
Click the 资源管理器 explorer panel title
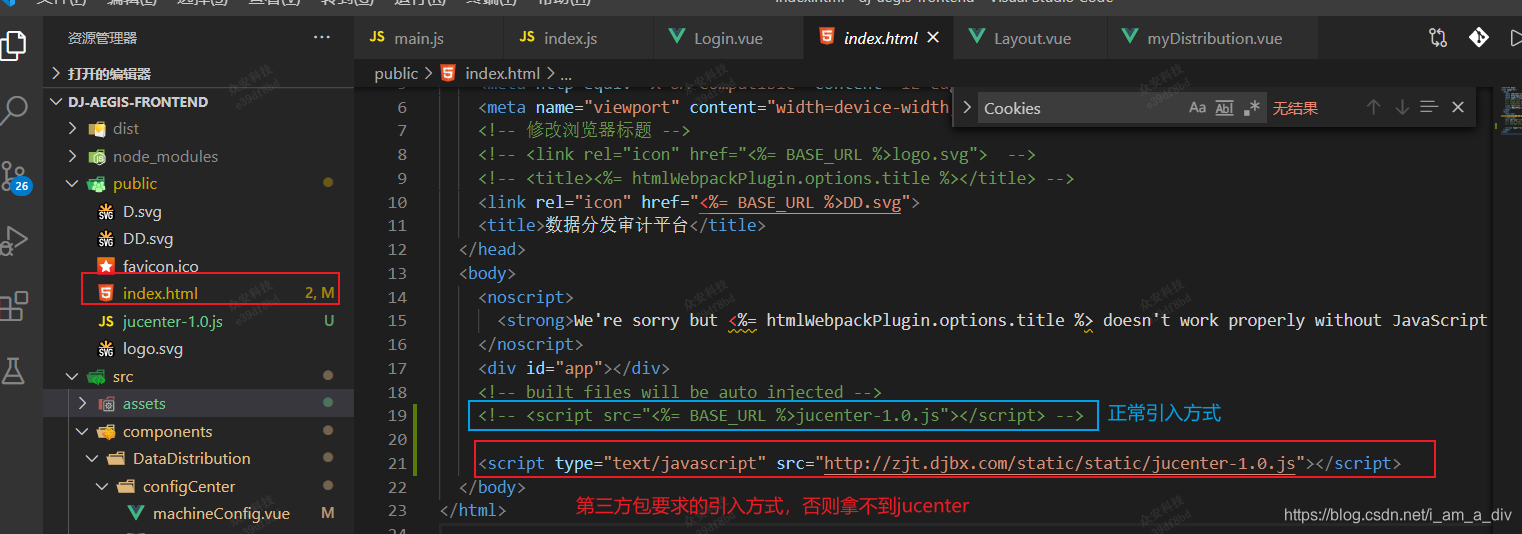(x=102, y=38)
